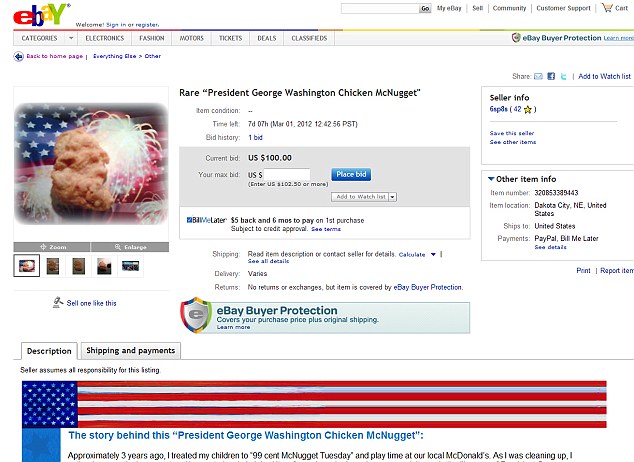Switch to Shipping and payments tab
This screenshot has height=462, width=634.
[131, 350]
